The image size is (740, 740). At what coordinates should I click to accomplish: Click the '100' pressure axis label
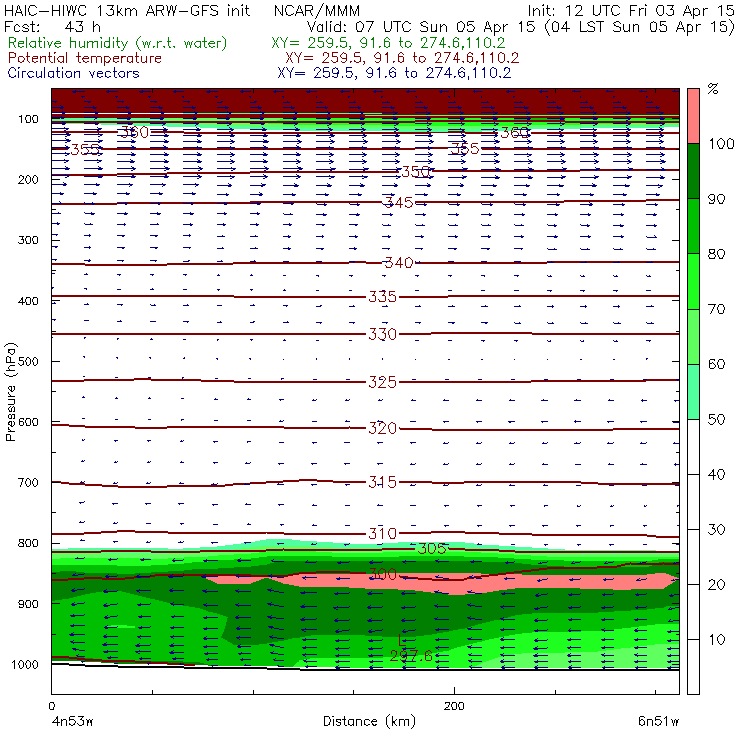coord(28,119)
